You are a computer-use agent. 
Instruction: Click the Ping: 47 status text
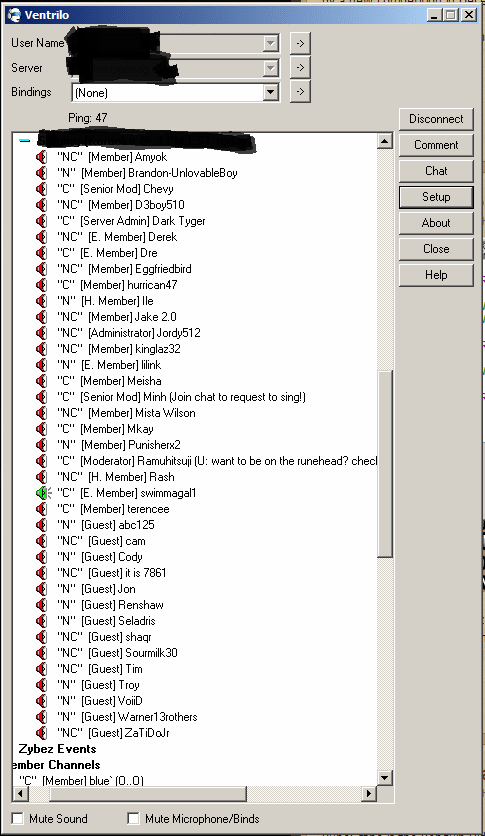point(88,118)
